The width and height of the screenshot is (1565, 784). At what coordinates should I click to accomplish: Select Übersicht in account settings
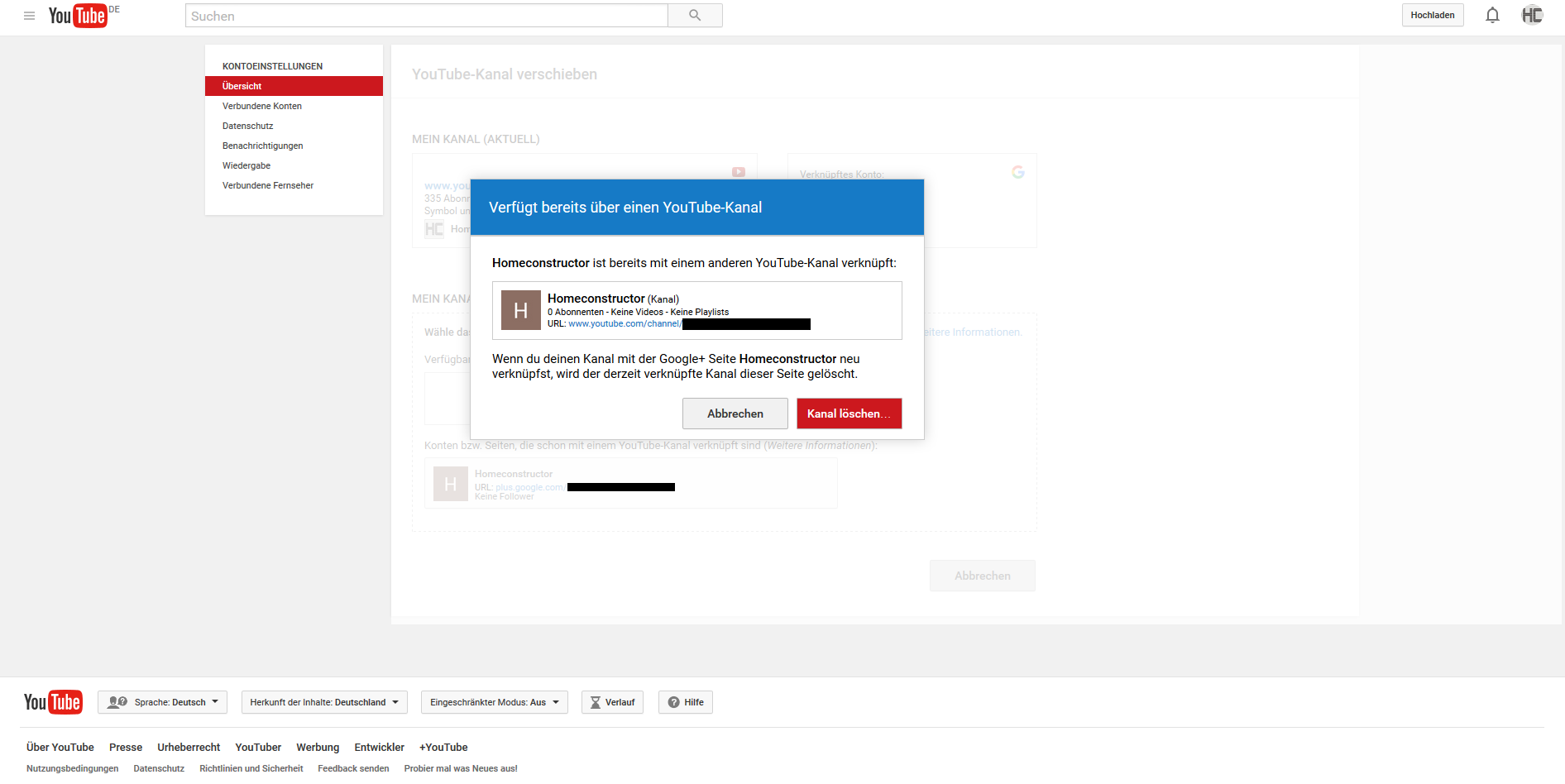(x=294, y=86)
